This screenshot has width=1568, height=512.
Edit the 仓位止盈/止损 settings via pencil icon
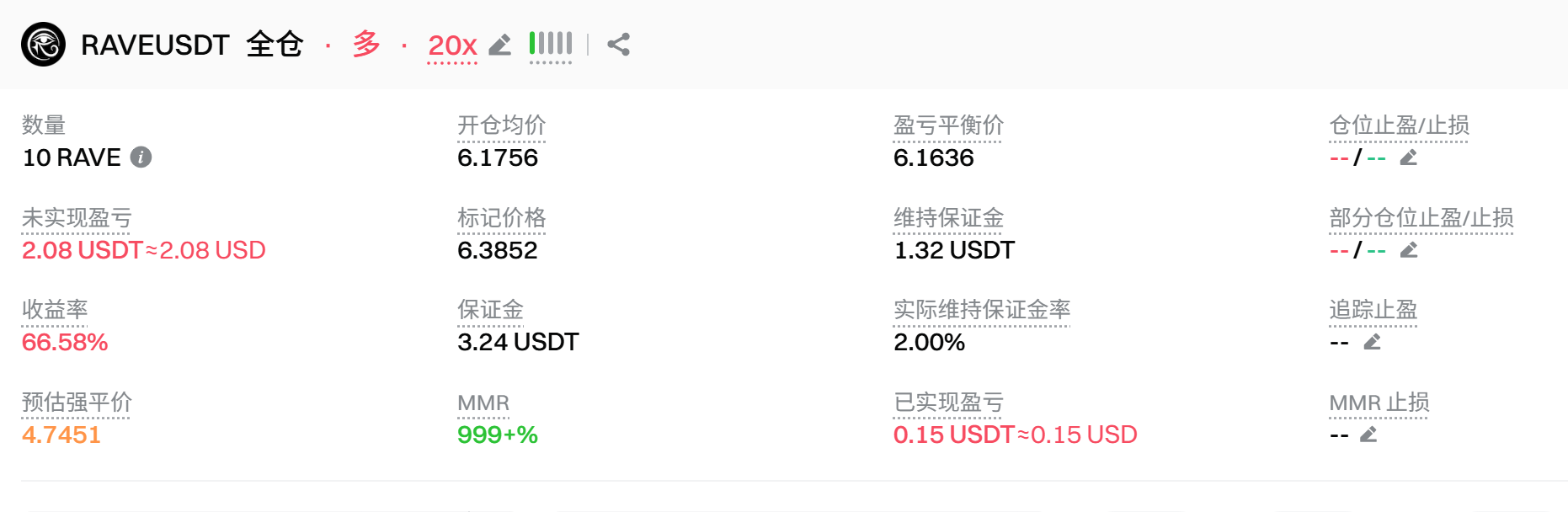click(x=1410, y=157)
